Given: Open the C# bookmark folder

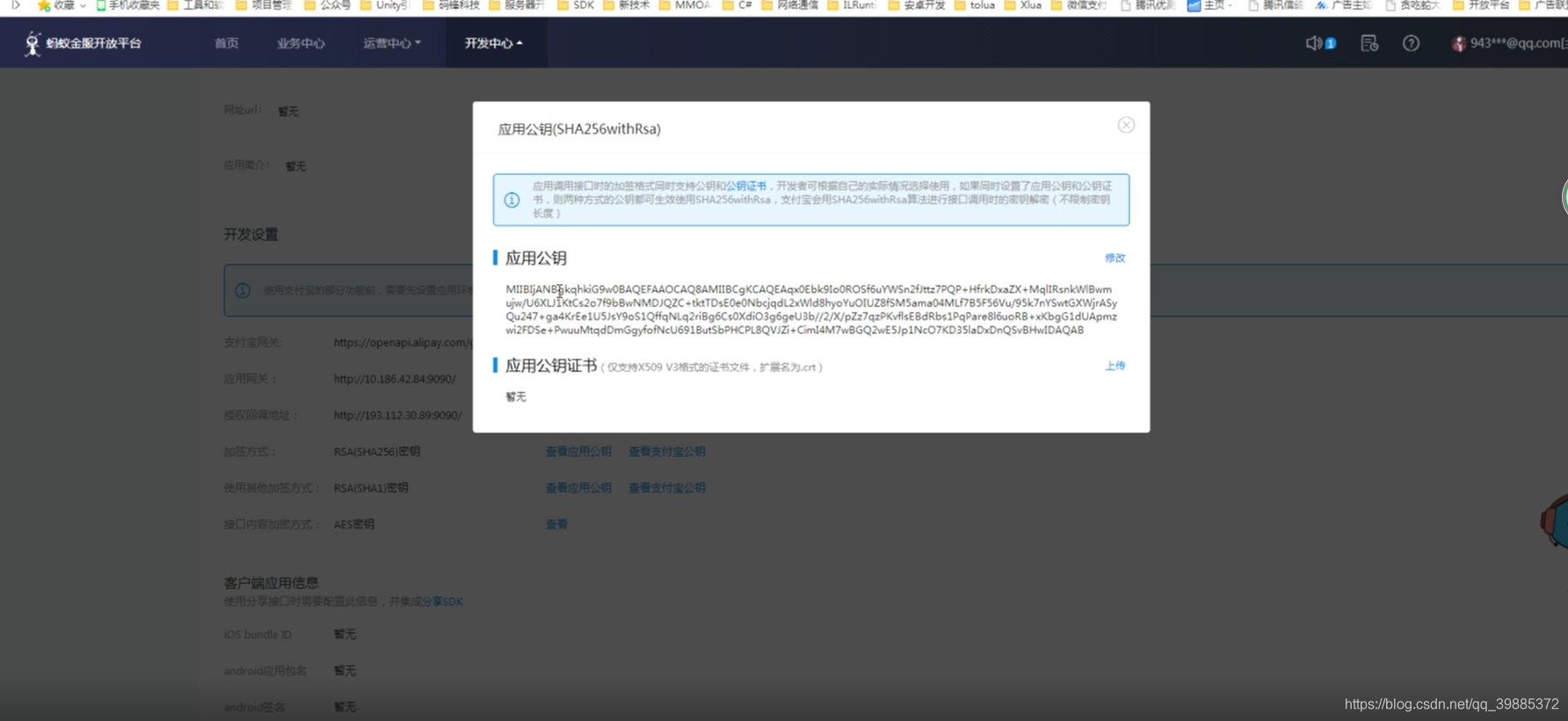Looking at the screenshot, I should pos(737,5).
